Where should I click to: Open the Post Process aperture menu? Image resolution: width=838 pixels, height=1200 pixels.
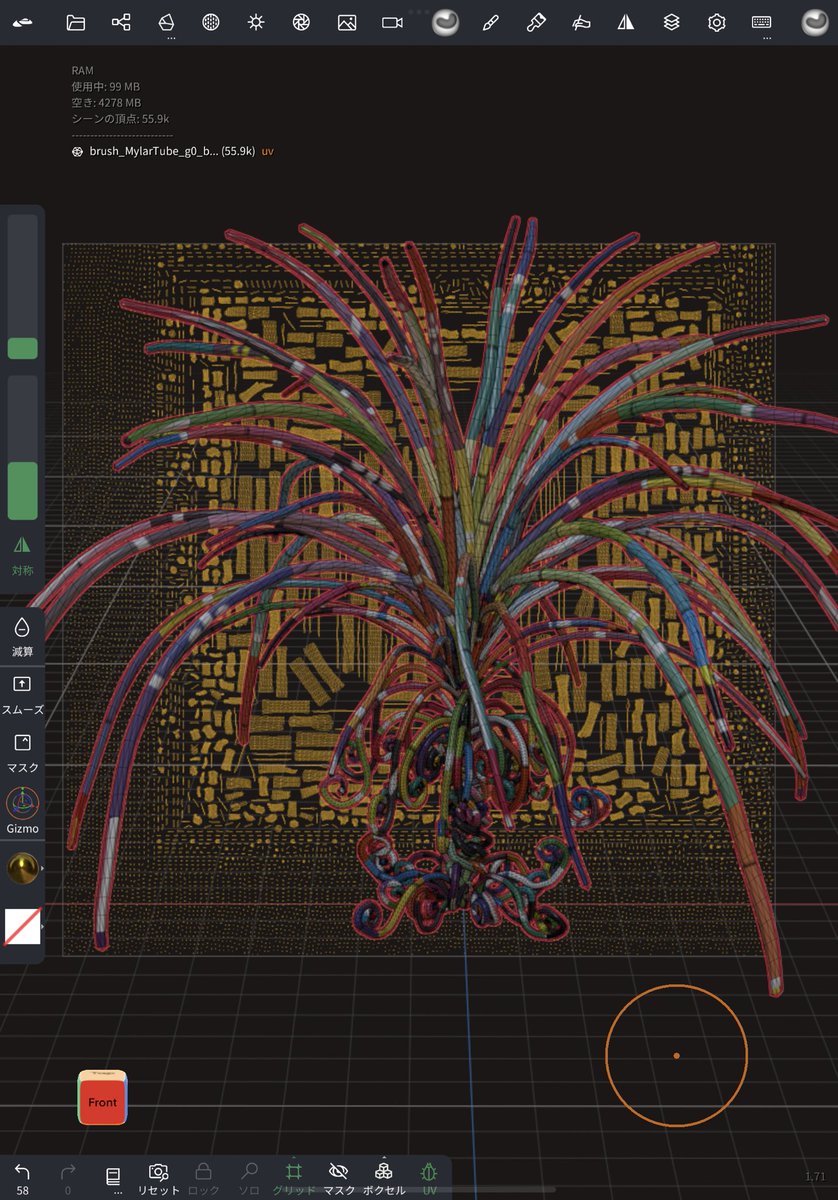pos(301,22)
